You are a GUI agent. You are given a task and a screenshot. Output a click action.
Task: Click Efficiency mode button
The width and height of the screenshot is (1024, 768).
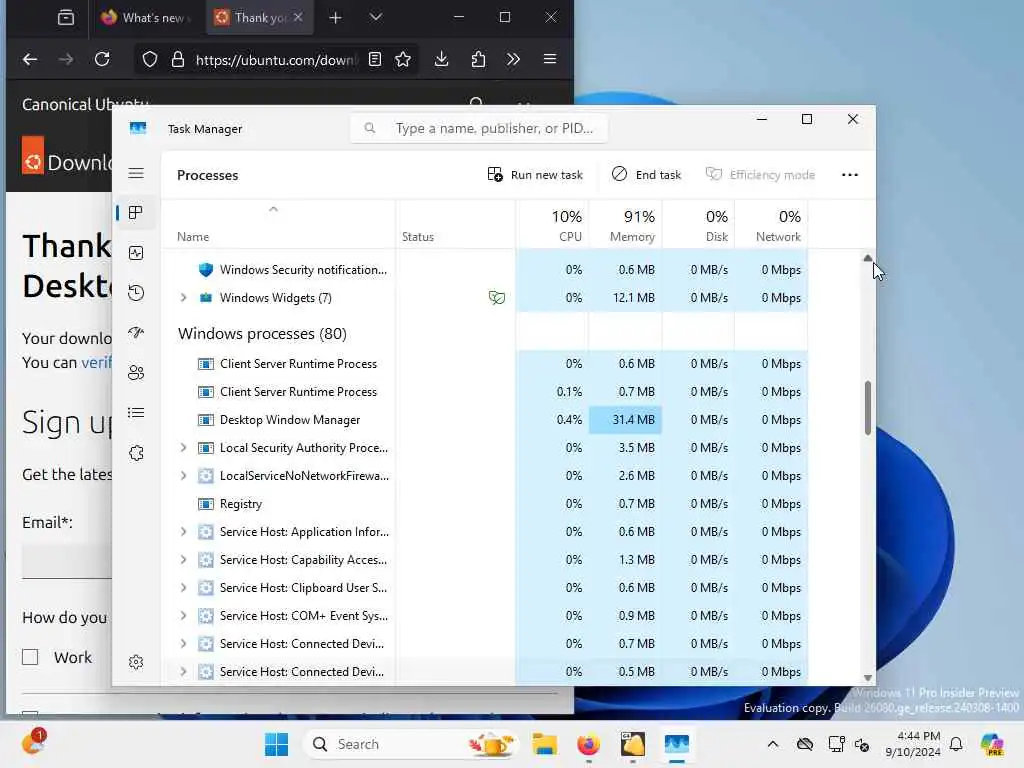(760, 174)
